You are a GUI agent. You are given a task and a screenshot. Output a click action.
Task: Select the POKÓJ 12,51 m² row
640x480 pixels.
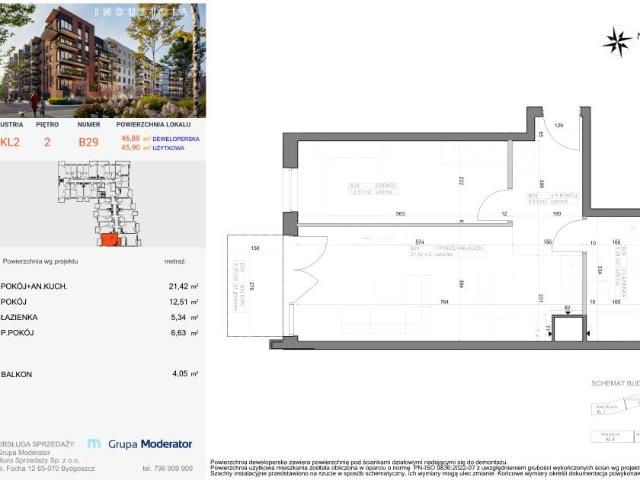(100, 298)
